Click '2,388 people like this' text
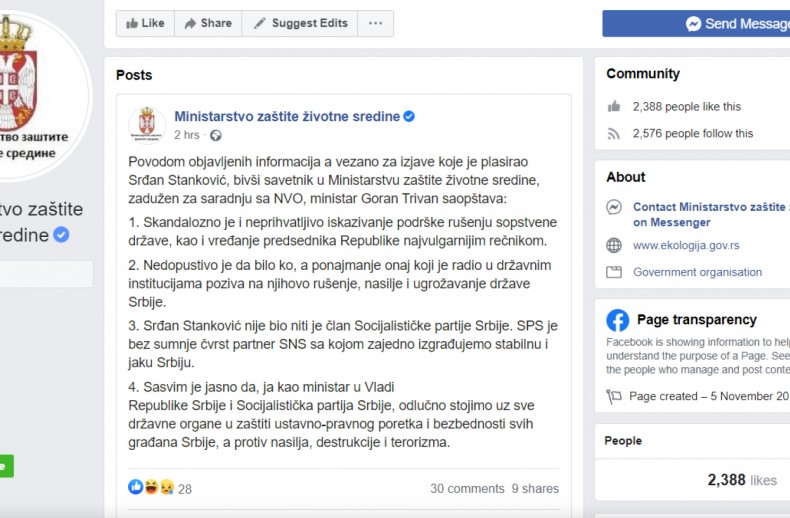Image resolution: width=790 pixels, height=518 pixels. [x=687, y=107]
